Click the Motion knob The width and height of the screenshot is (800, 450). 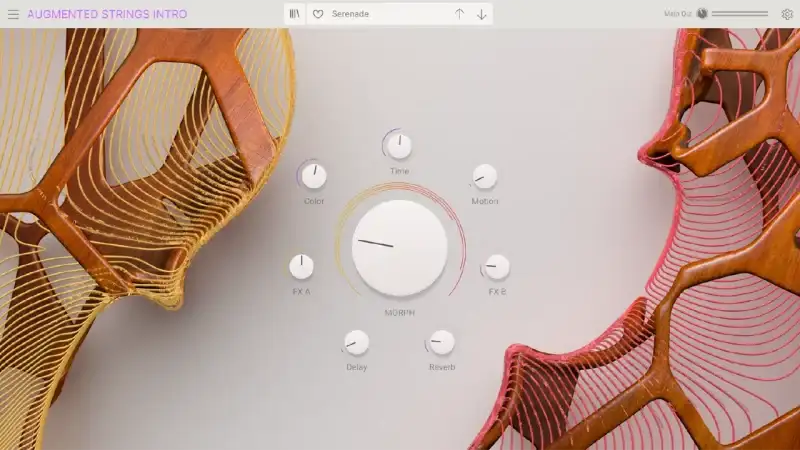484,177
